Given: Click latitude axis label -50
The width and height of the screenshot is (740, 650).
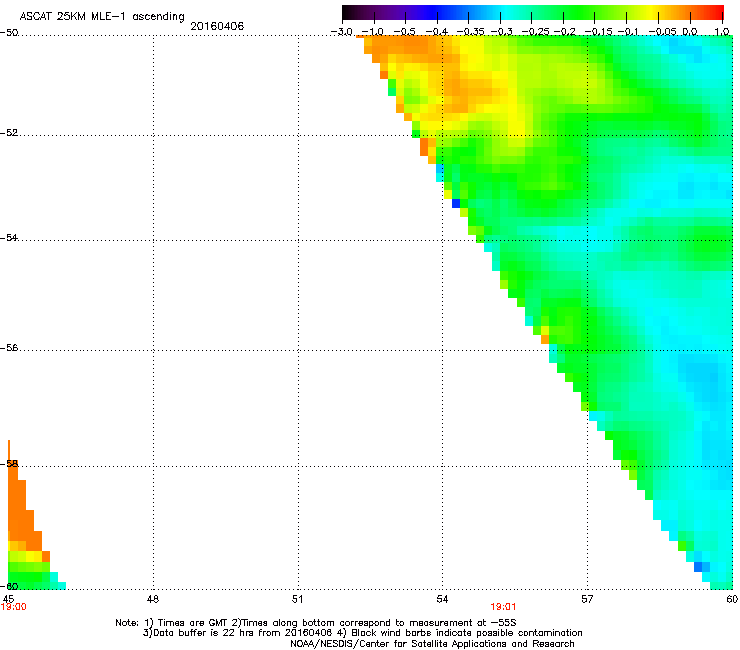Looking at the screenshot, I should pyautogui.click(x=9, y=33).
